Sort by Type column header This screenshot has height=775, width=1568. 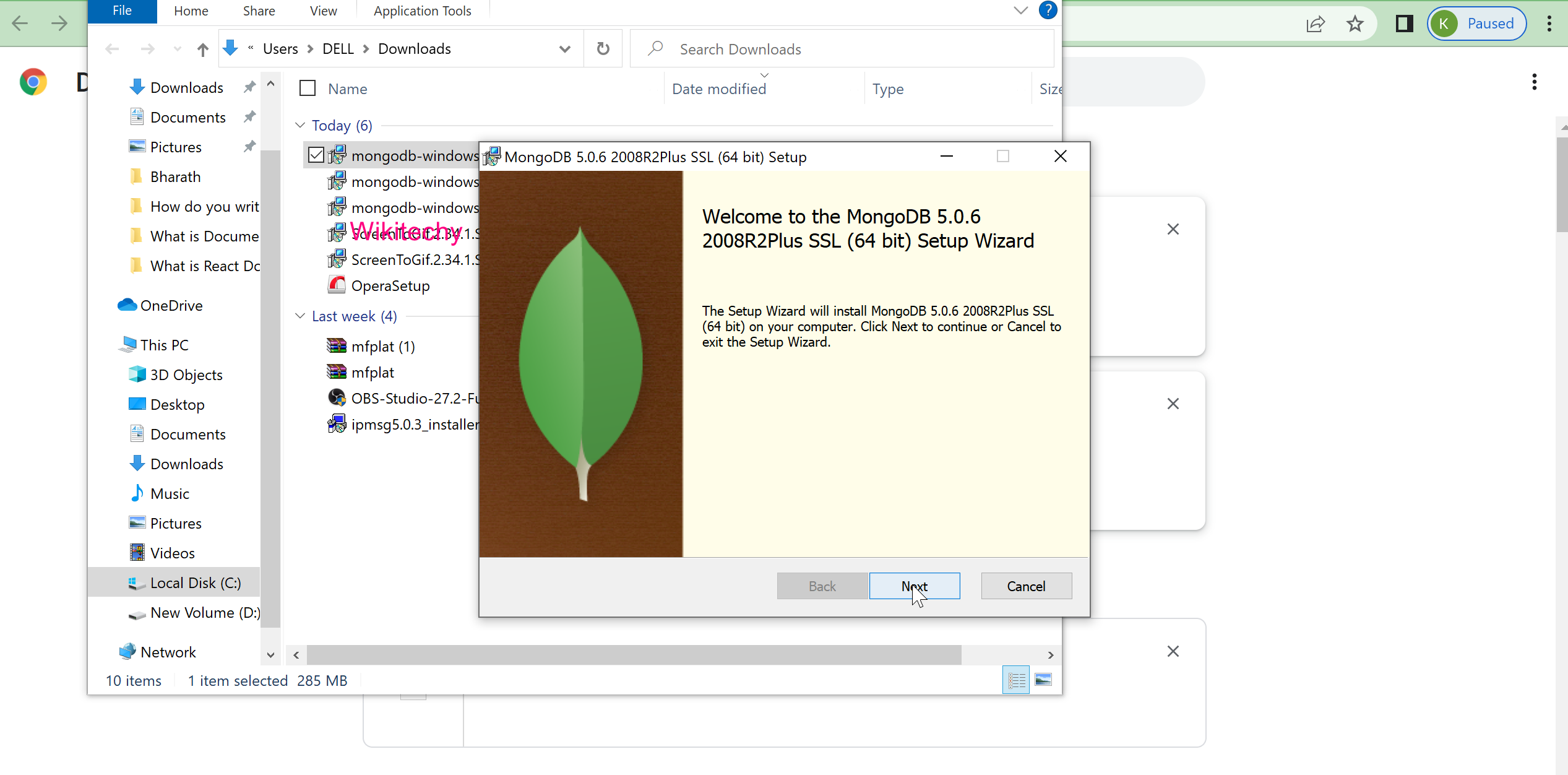888,89
